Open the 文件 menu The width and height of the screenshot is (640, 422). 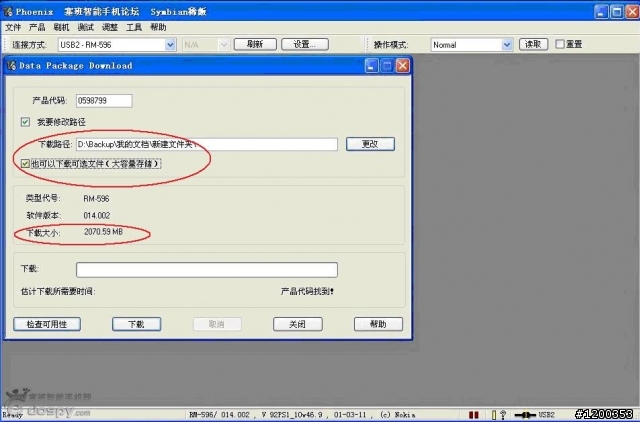pyautogui.click(x=13, y=27)
